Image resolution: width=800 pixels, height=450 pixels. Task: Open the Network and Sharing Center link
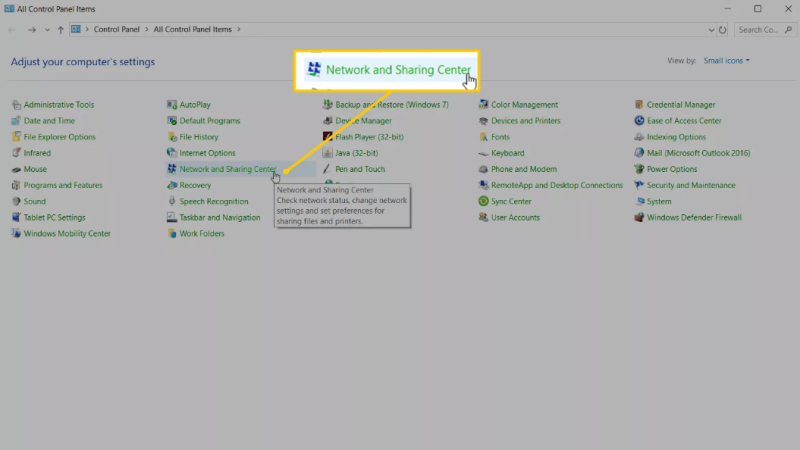coord(228,169)
